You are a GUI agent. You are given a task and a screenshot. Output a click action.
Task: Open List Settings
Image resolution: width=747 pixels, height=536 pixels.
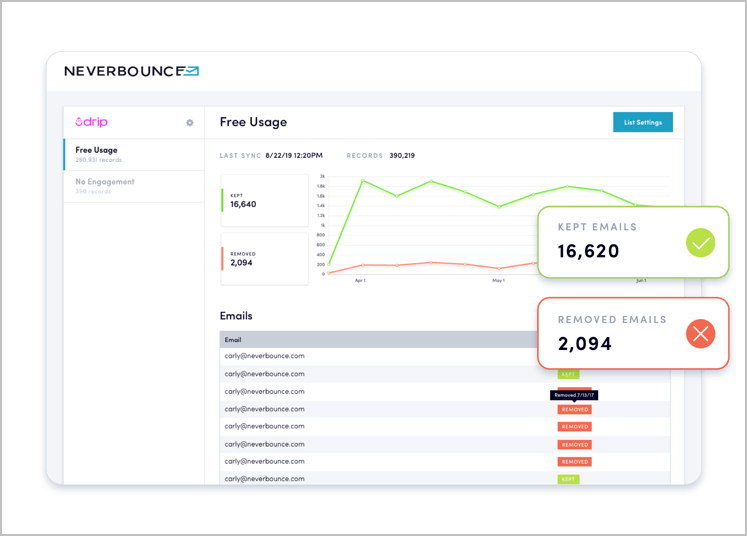click(x=642, y=122)
